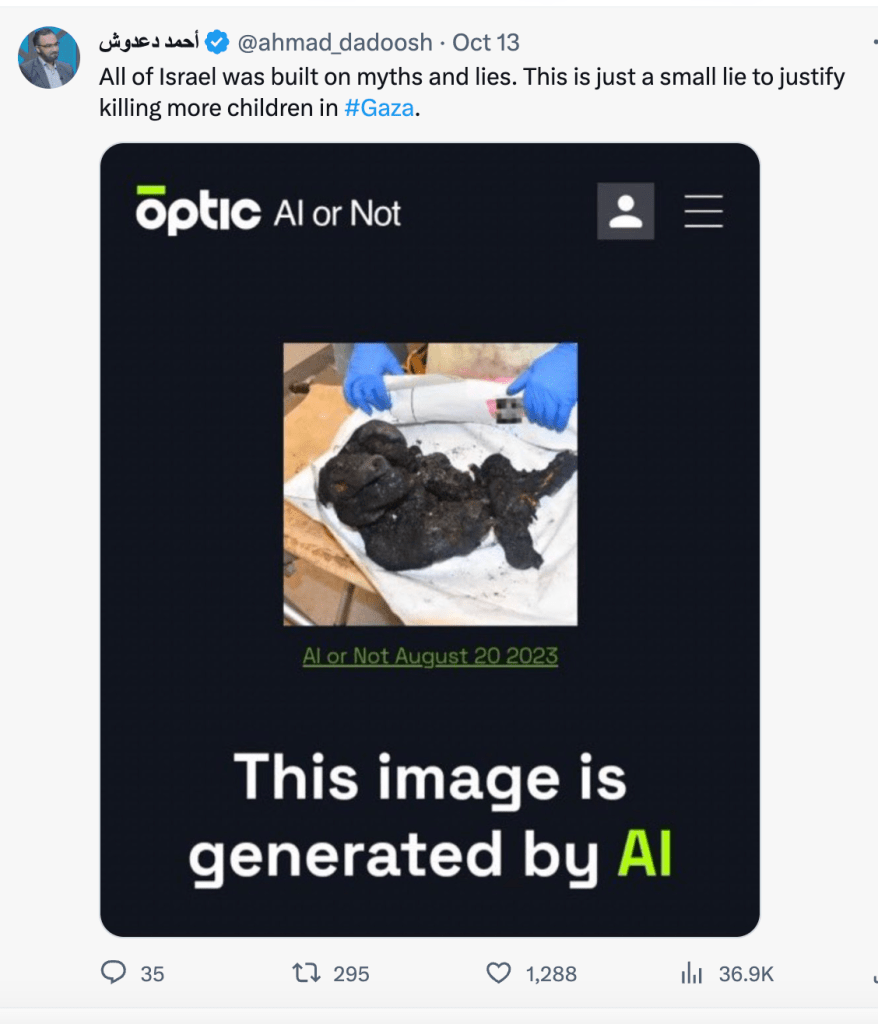Click the blue verified badge

click(x=217, y=42)
